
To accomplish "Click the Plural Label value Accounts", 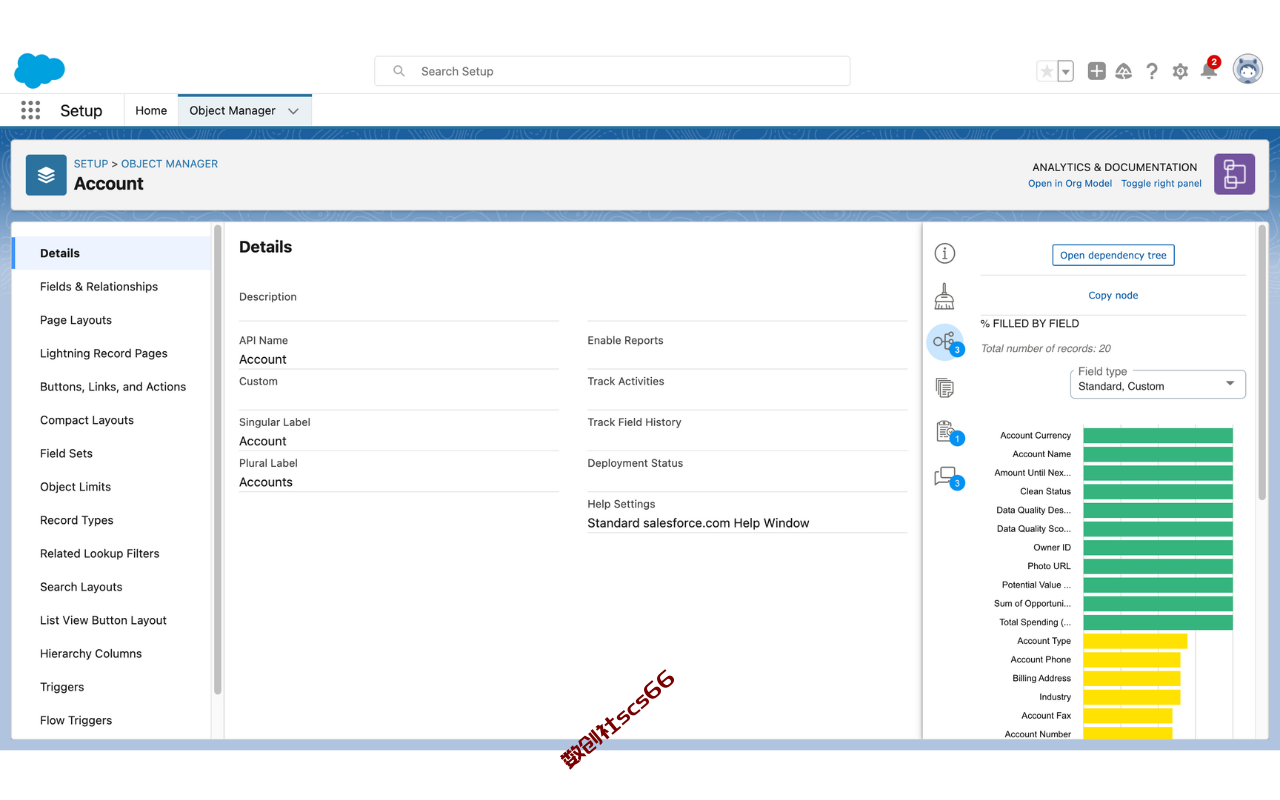I will click(x=266, y=482).
